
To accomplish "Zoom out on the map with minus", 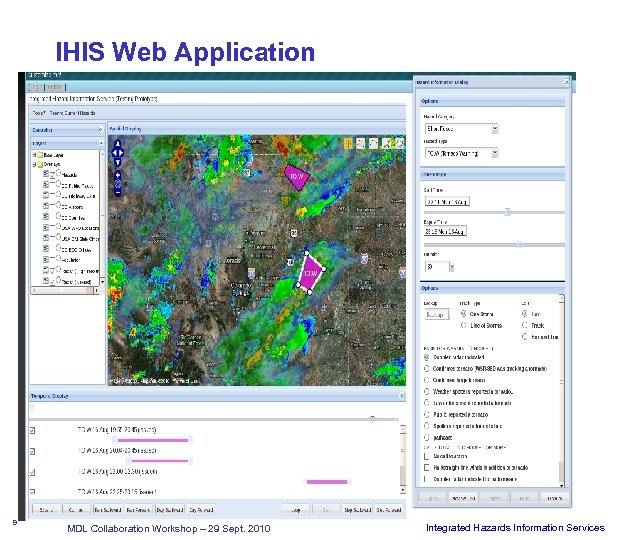I will (x=118, y=192).
